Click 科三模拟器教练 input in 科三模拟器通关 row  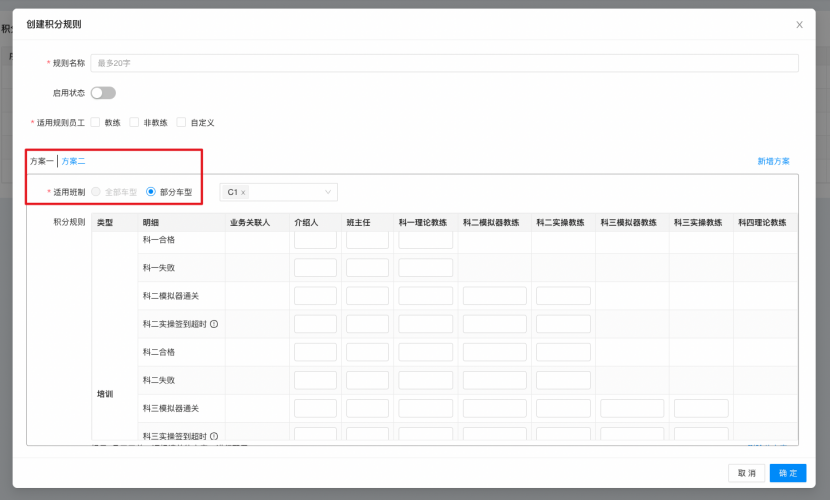click(632, 408)
